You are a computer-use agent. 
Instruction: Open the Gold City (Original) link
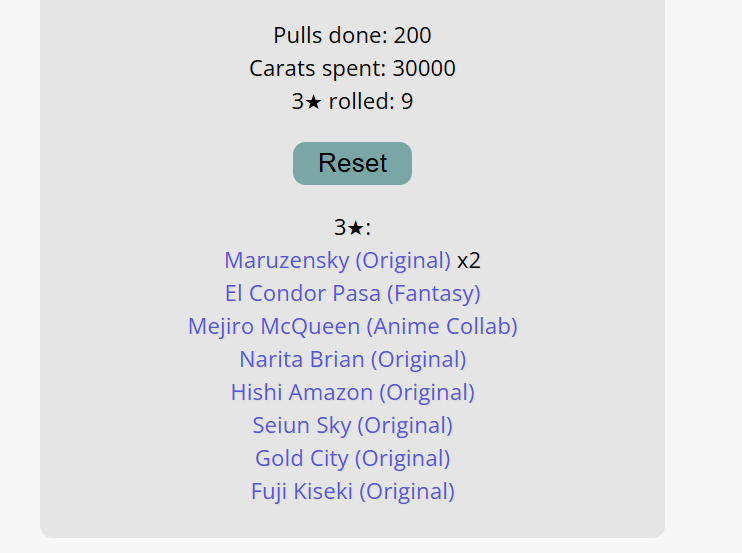point(352,459)
